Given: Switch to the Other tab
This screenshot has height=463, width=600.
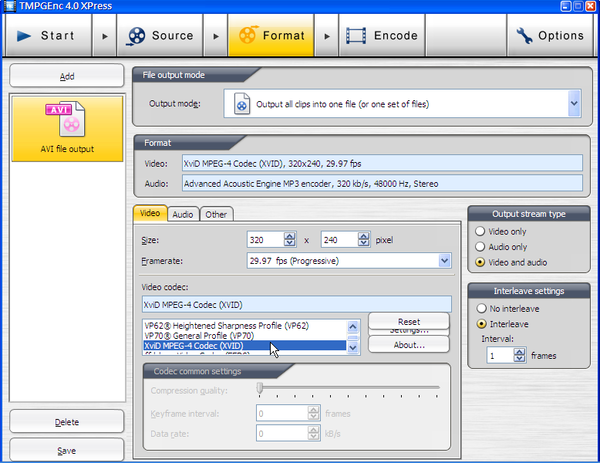Looking at the screenshot, I should [x=216, y=214].
